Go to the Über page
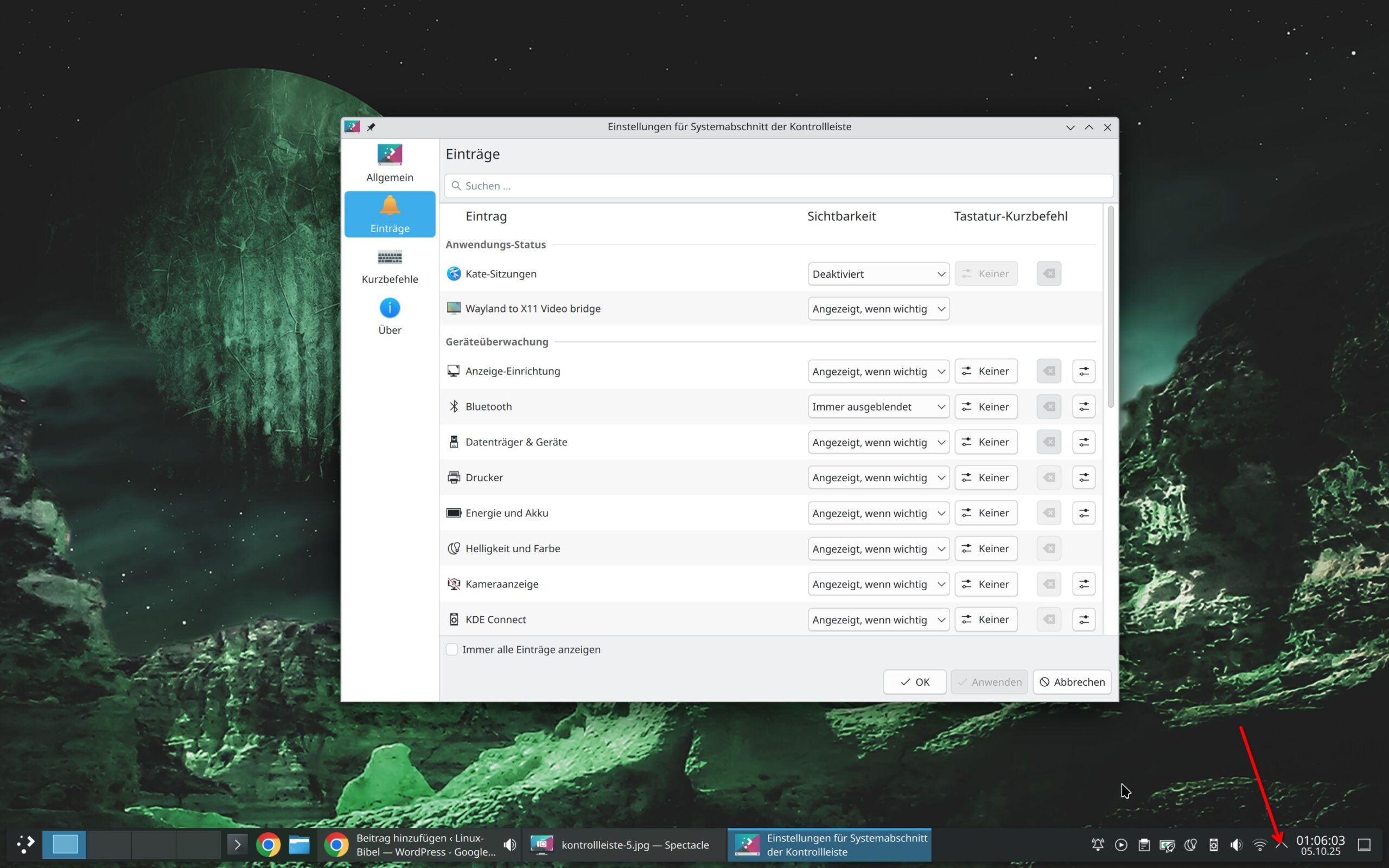The height and width of the screenshot is (868, 1389). click(390, 317)
